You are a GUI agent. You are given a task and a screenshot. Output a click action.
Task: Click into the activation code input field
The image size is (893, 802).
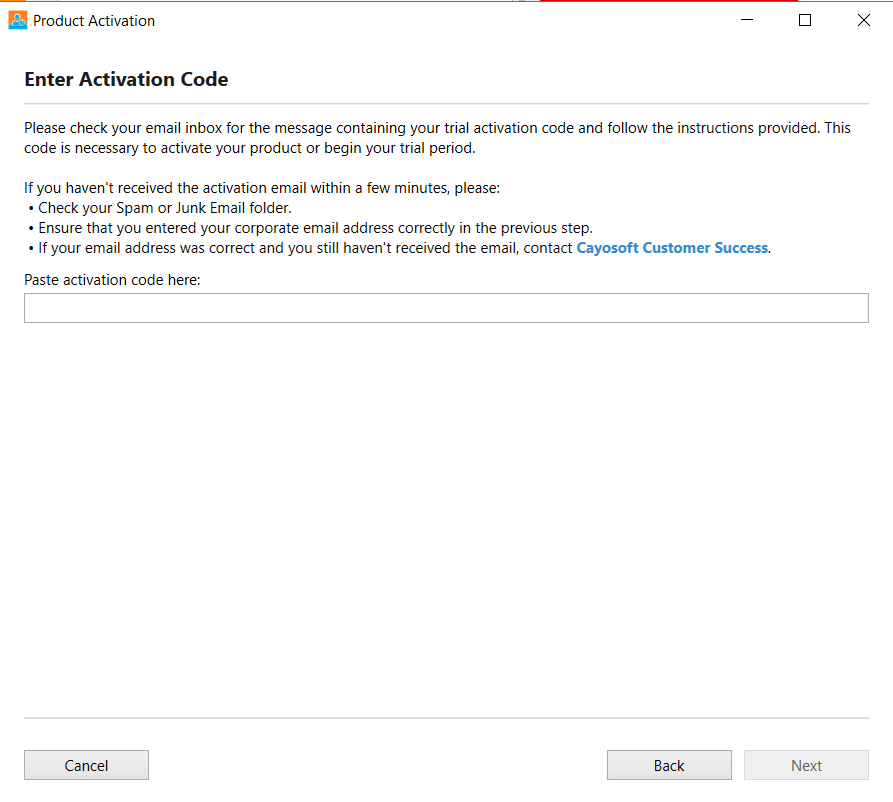pos(446,308)
